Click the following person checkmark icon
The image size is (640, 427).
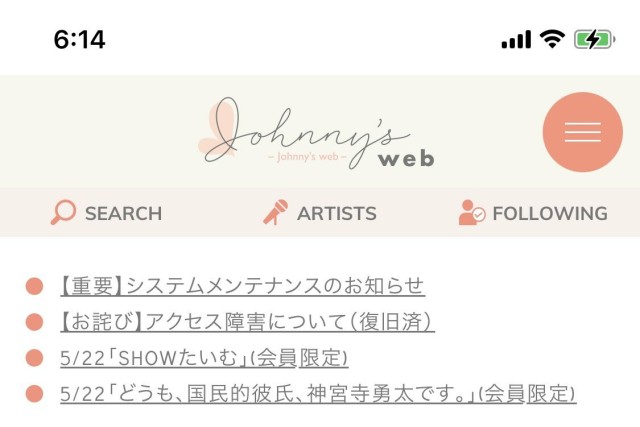(x=472, y=212)
